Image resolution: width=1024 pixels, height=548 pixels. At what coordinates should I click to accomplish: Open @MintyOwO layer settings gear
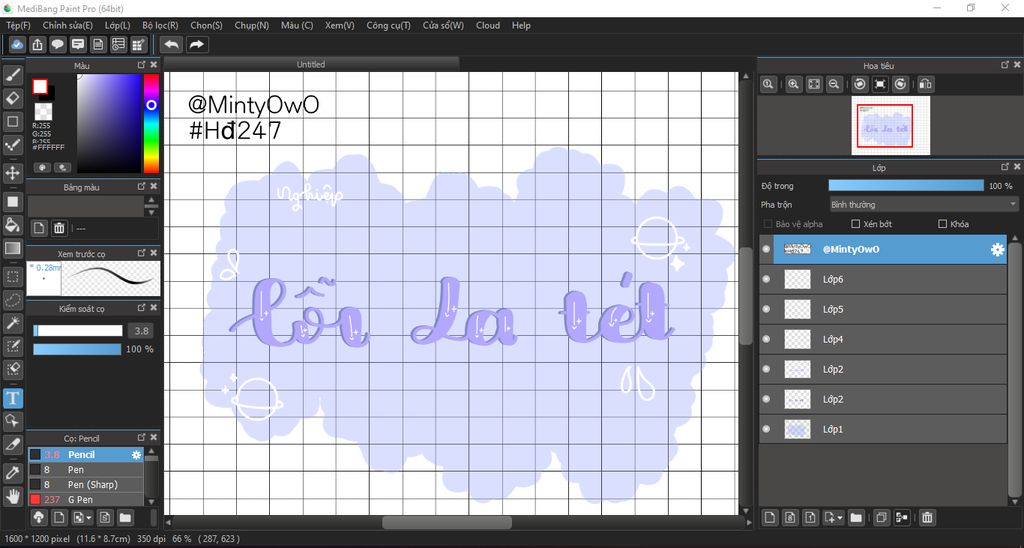997,250
